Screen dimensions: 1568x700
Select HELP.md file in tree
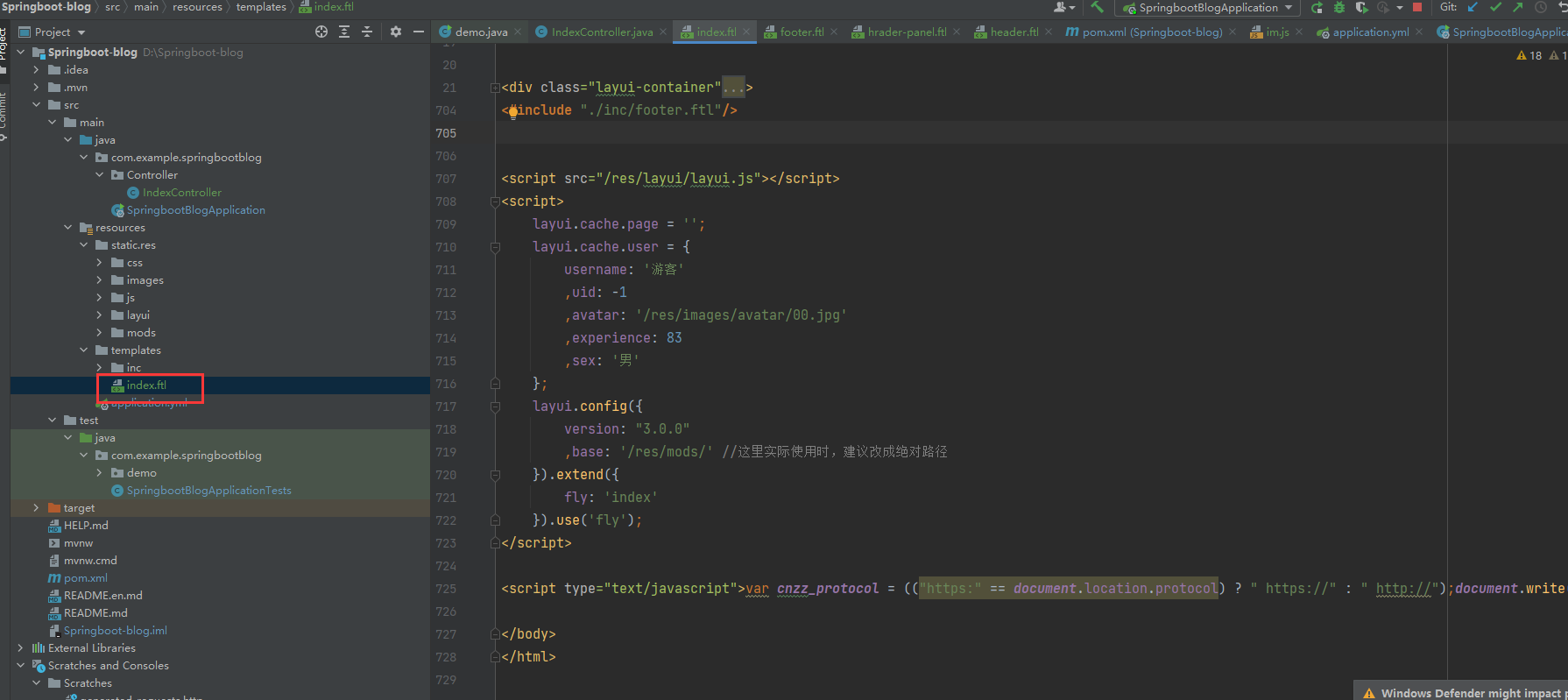tap(86, 526)
